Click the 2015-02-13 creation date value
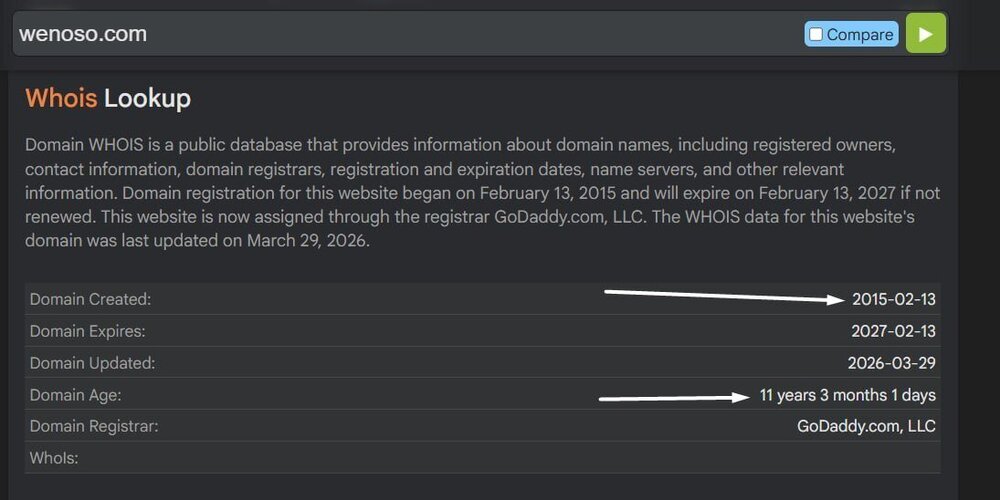The height and width of the screenshot is (500, 1000). coord(893,299)
